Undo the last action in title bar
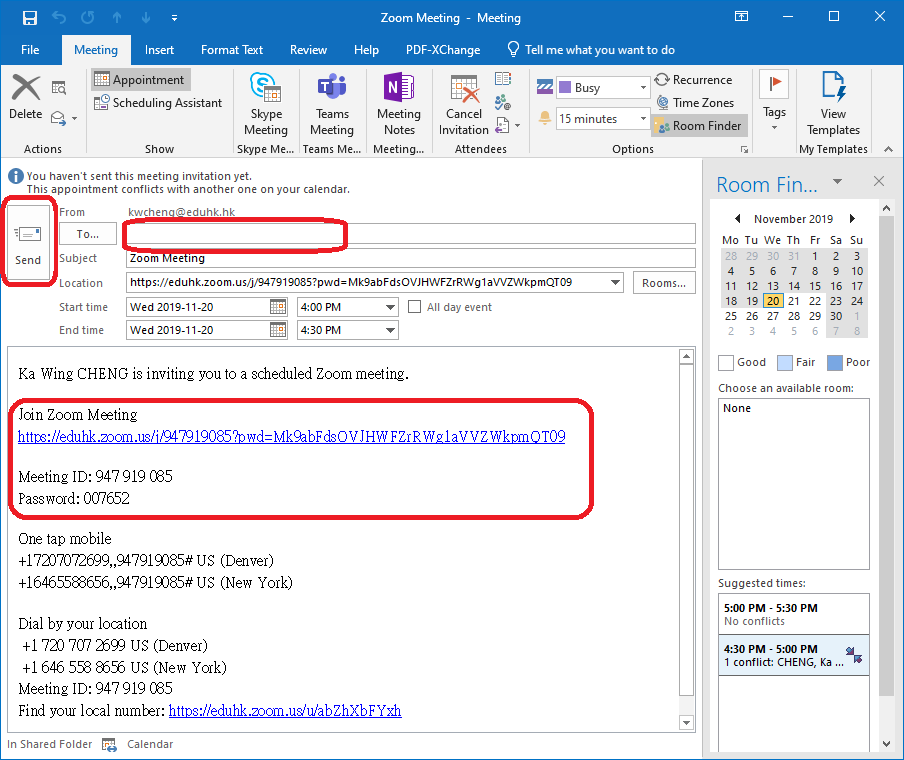Viewport: 904px width, 760px height. tap(59, 17)
